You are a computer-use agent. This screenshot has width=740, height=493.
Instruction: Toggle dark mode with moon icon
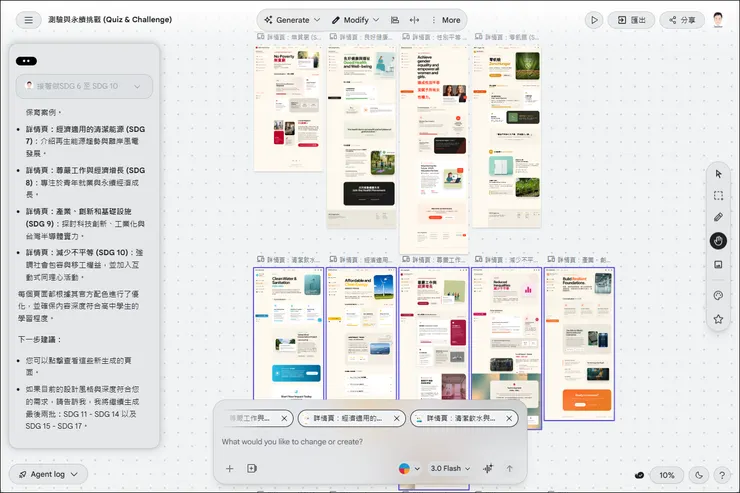[699, 475]
